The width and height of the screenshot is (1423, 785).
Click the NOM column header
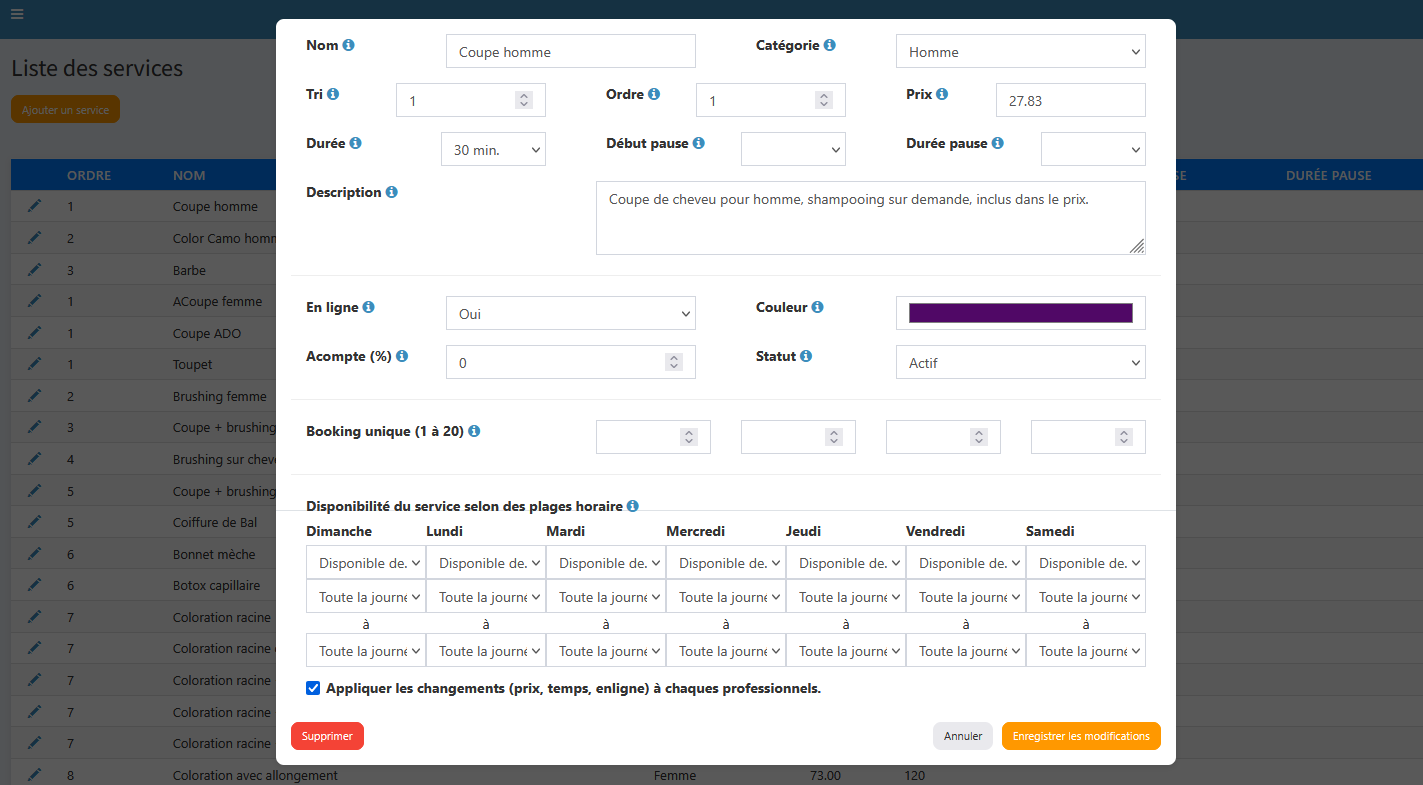pos(189,175)
